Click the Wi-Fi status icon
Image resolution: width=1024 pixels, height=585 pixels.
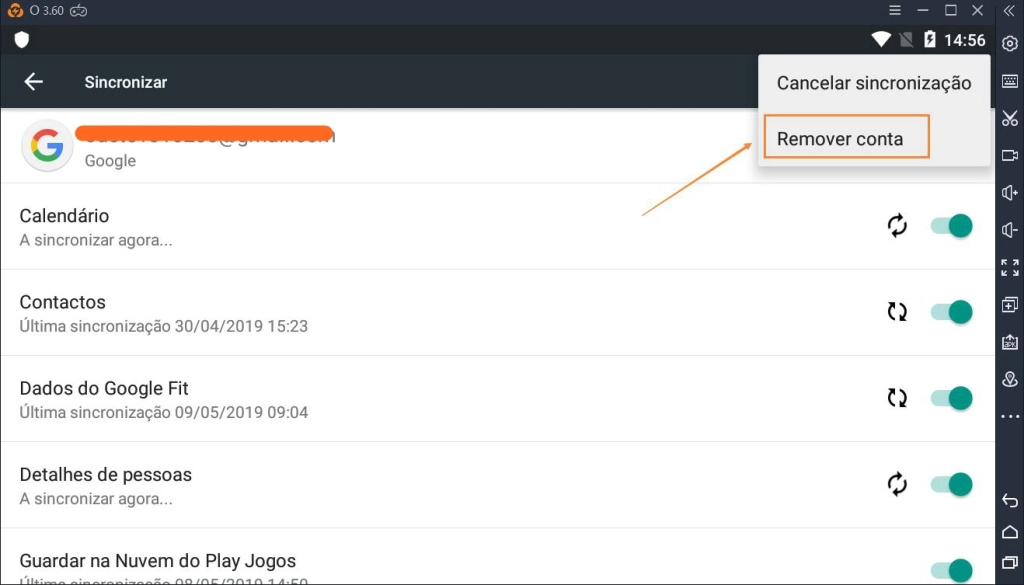pos(881,40)
